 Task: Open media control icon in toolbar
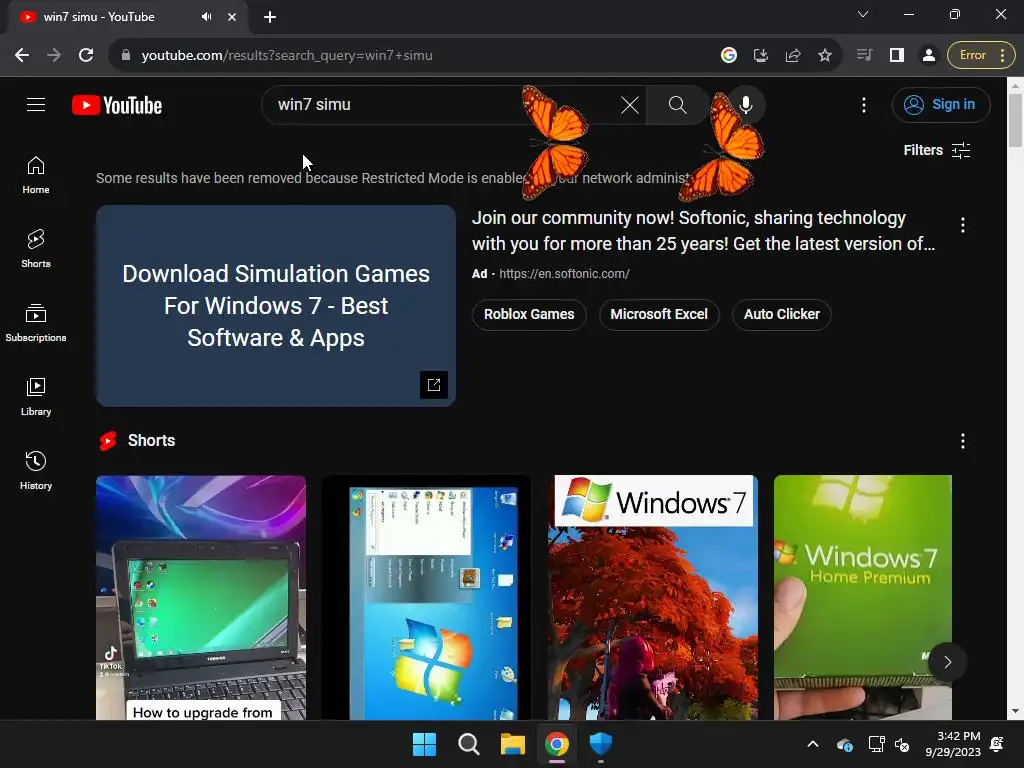tap(864, 56)
